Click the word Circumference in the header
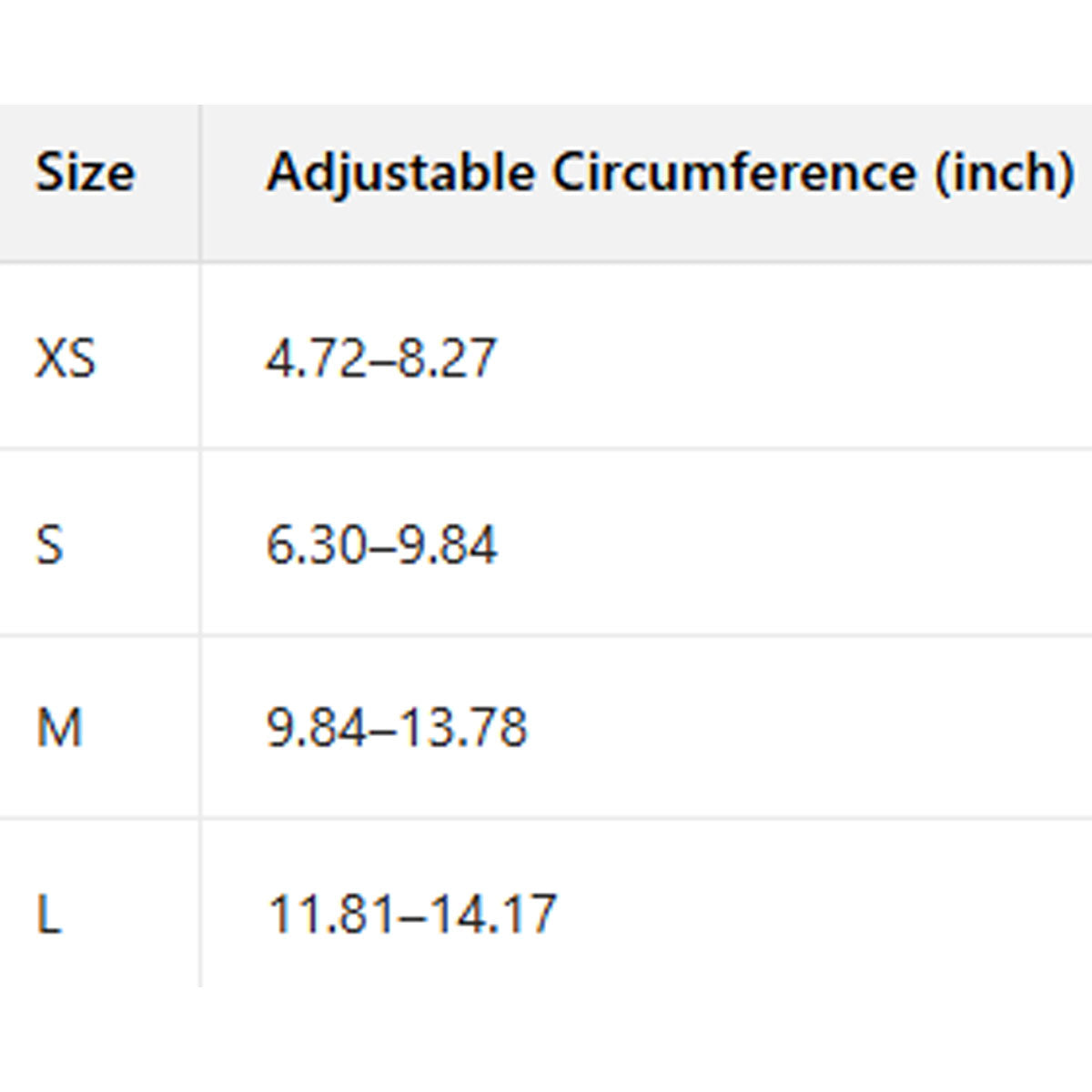1092x1092 pixels. 733,173
